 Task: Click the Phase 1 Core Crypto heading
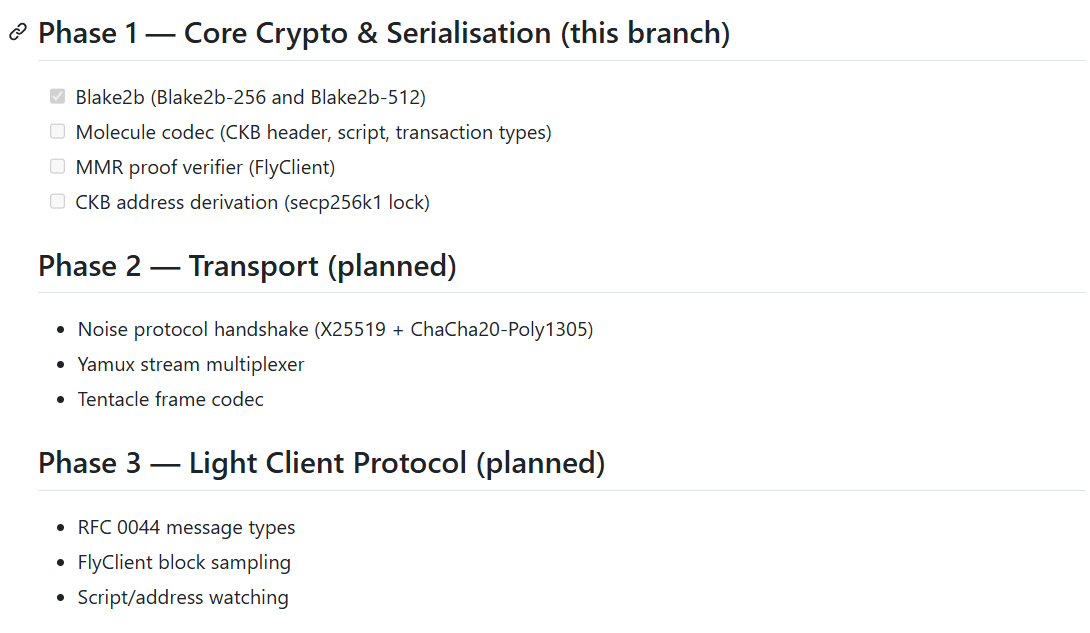[x=384, y=33]
